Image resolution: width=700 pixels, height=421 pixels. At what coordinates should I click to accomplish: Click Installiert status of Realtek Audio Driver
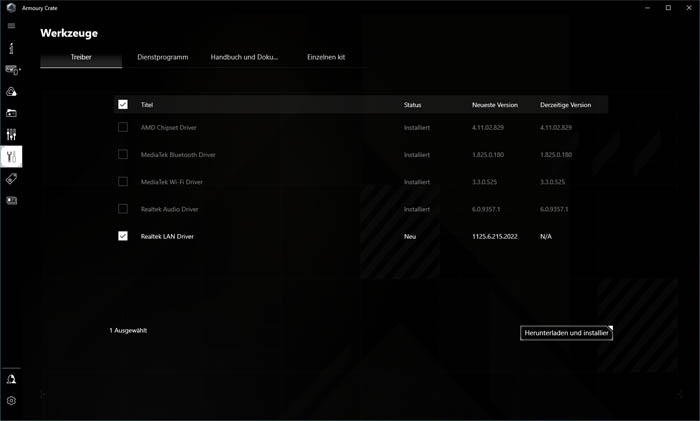point(417,209)
